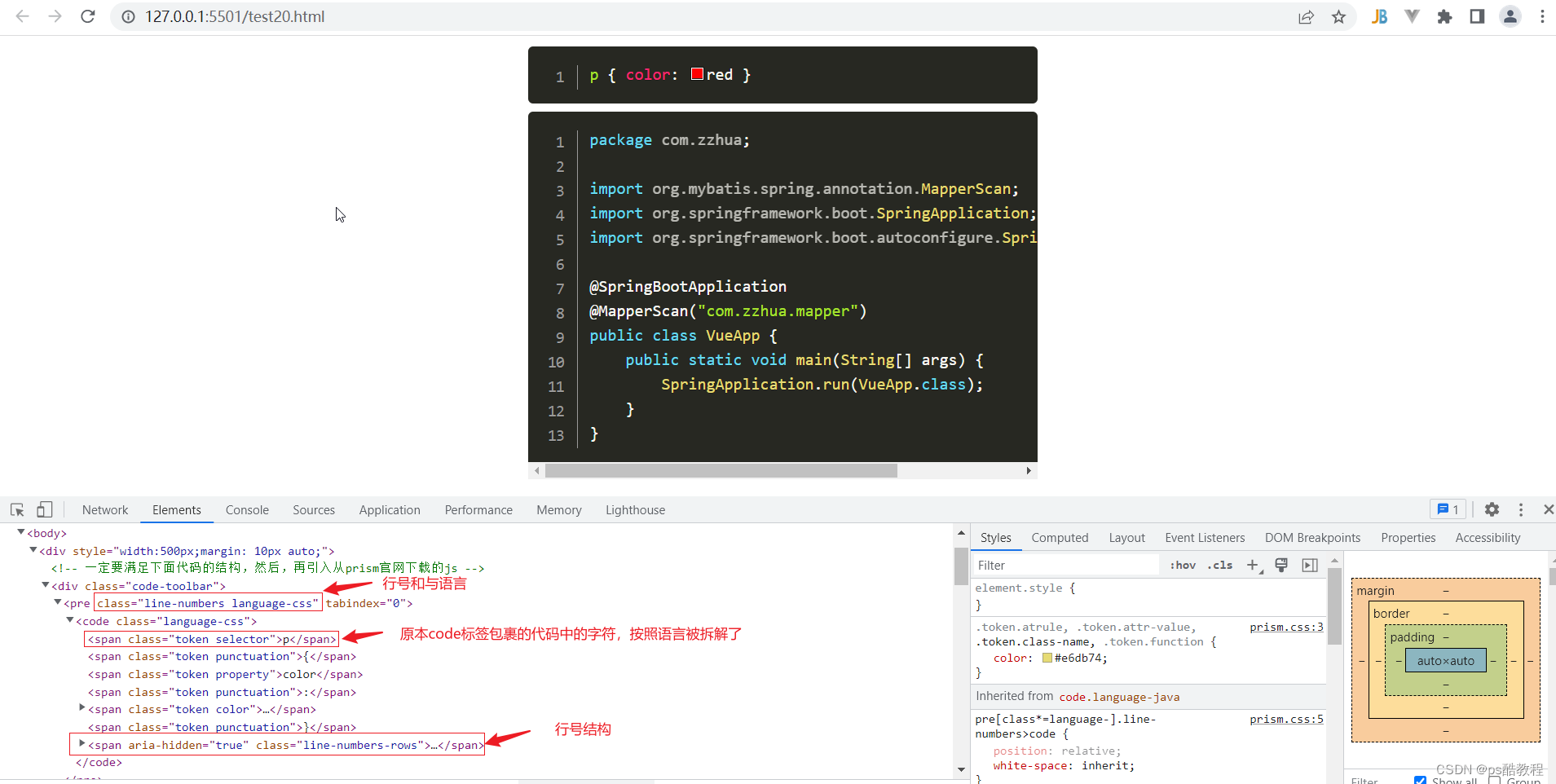
Task: Click the element.style rule block
Action: (x=1148, y=597)
